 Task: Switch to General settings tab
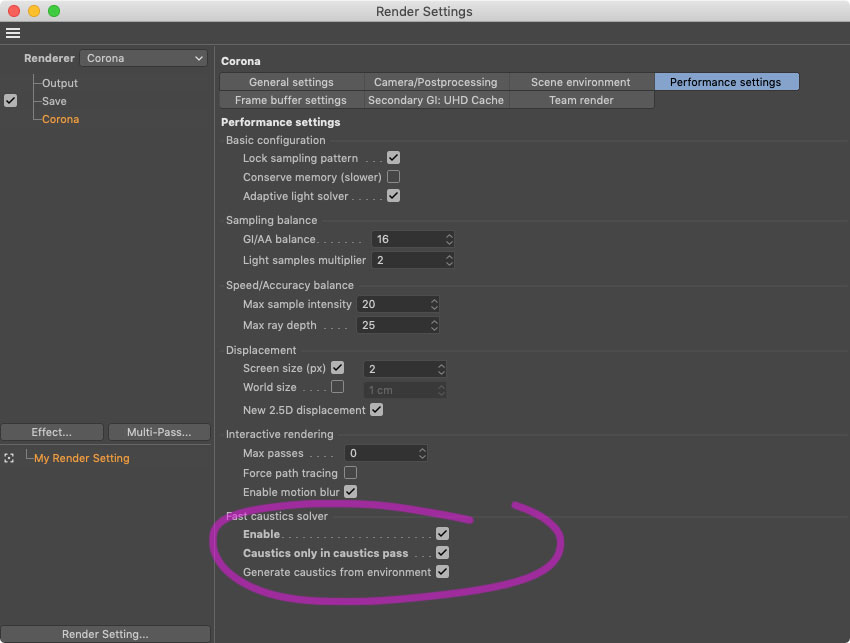[x=291, y=82]
